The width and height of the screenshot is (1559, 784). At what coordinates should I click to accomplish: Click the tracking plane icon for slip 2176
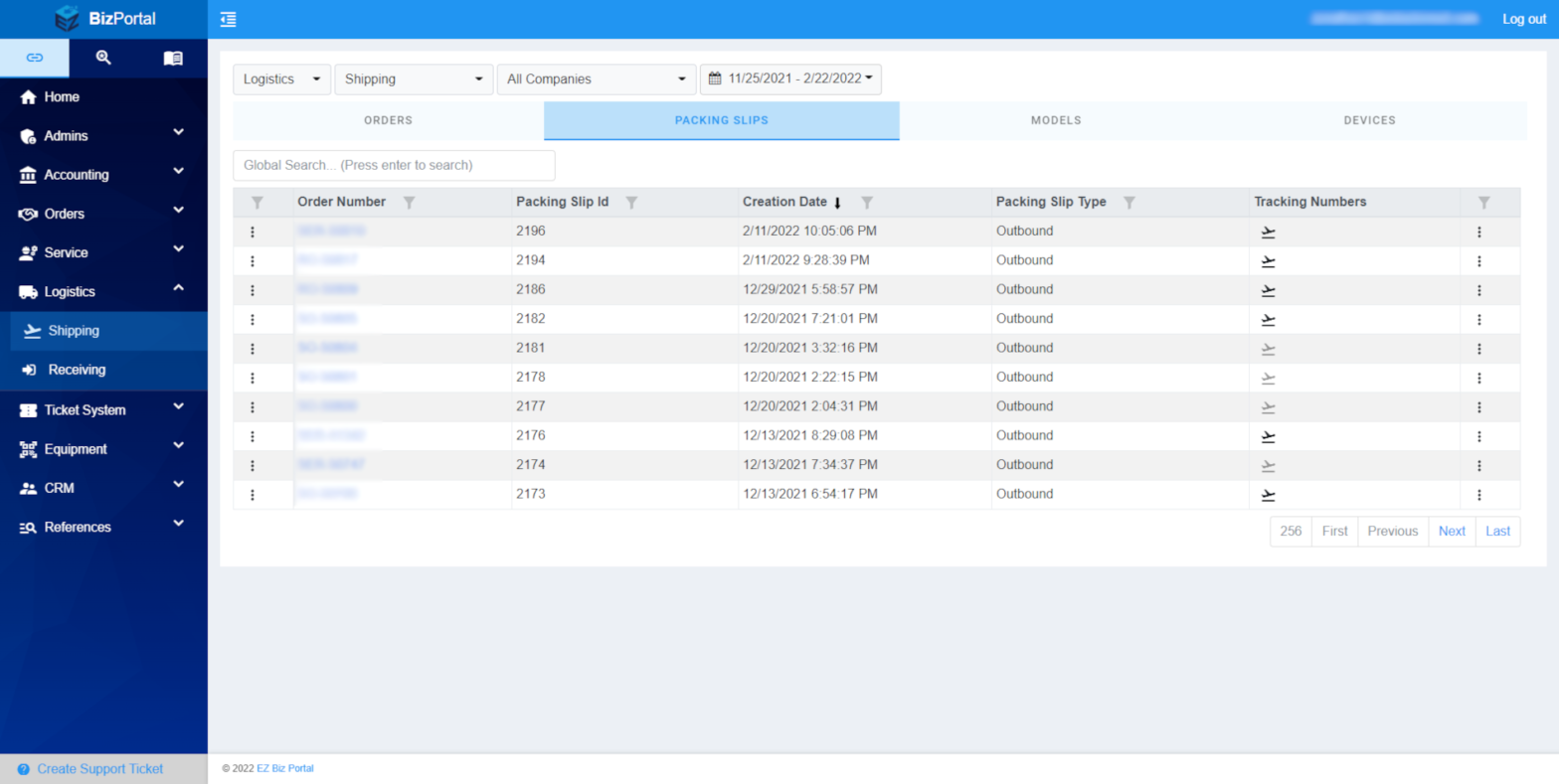[x=1268, y=436]
